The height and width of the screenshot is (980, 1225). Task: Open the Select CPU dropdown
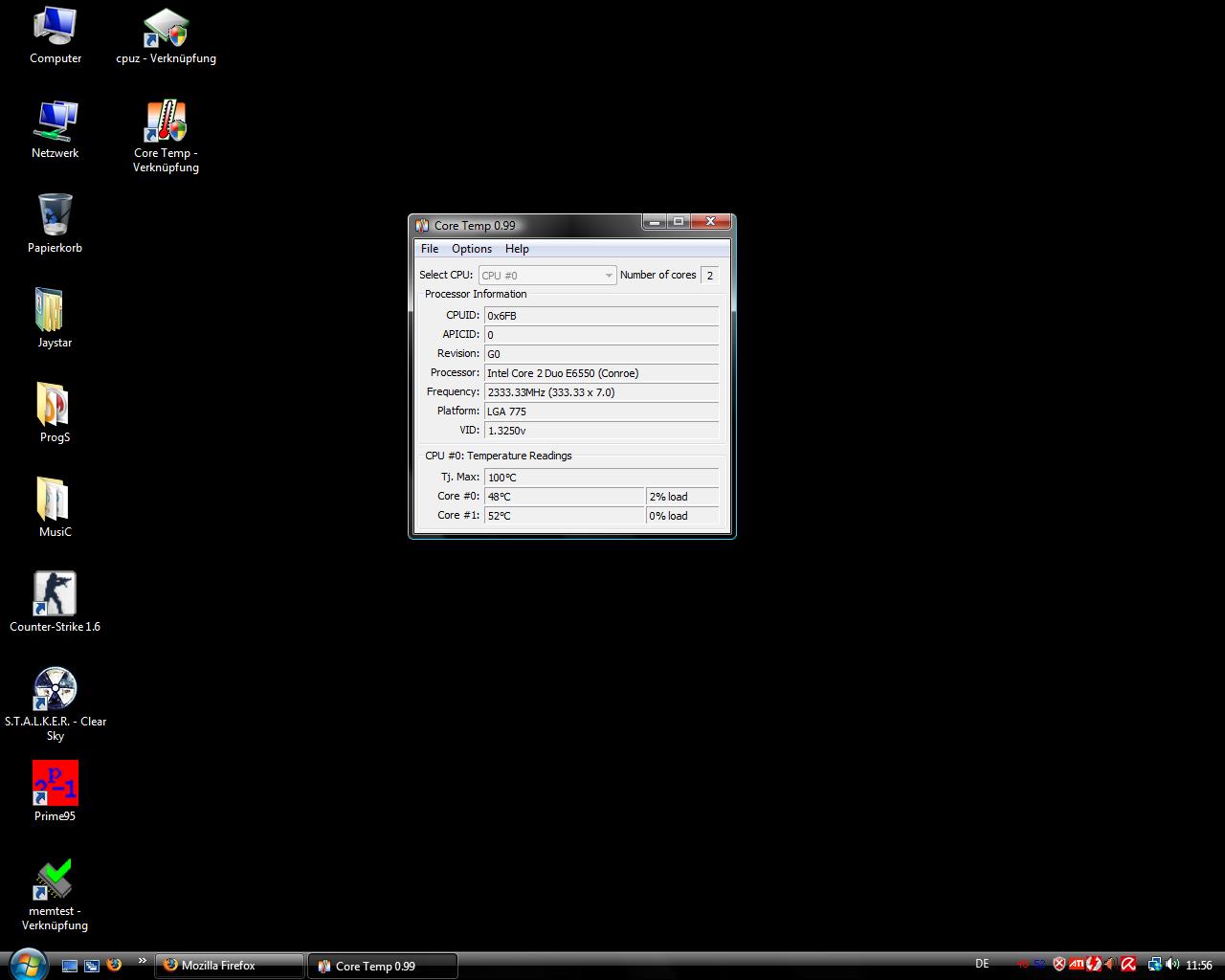pyautogui.click(x=546, y=276)
